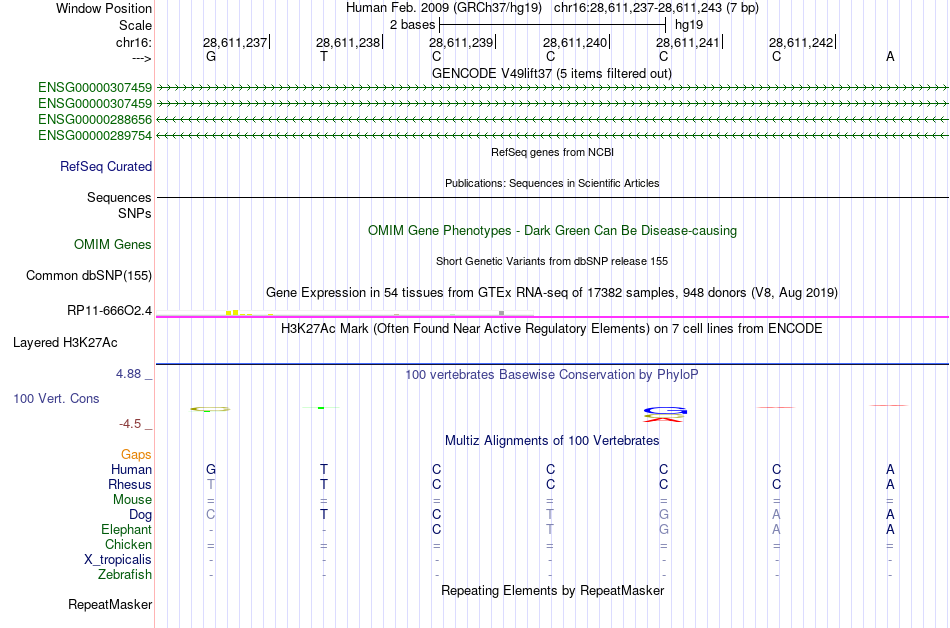The height and width of the screenshot is (628, 950).
Task: Click the Rhesus species label
Action: tap(130, 484)
